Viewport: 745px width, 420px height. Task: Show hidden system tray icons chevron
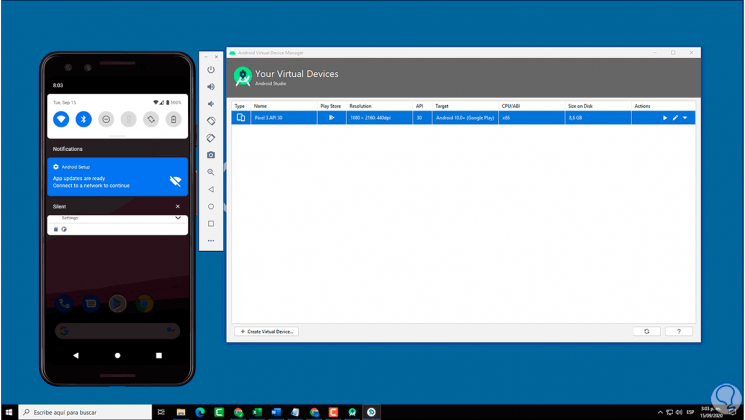[x=660, y=412]
